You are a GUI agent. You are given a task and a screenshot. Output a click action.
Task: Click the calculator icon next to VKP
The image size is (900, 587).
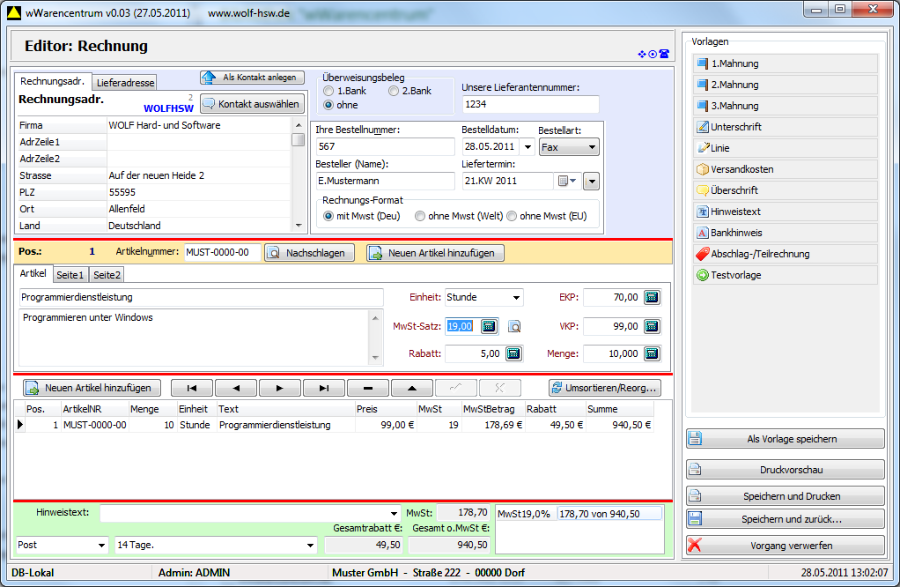(x=652, y=325)
